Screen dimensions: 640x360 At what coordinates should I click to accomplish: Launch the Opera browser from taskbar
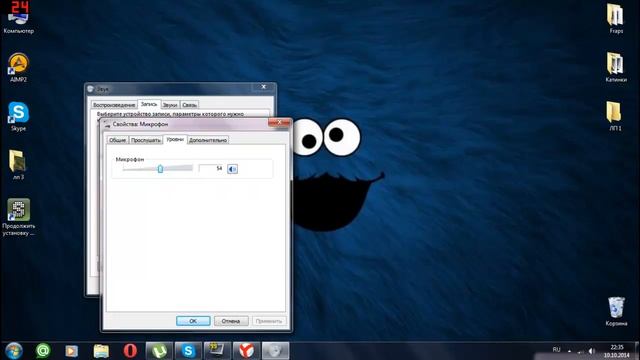click(130, 351)
